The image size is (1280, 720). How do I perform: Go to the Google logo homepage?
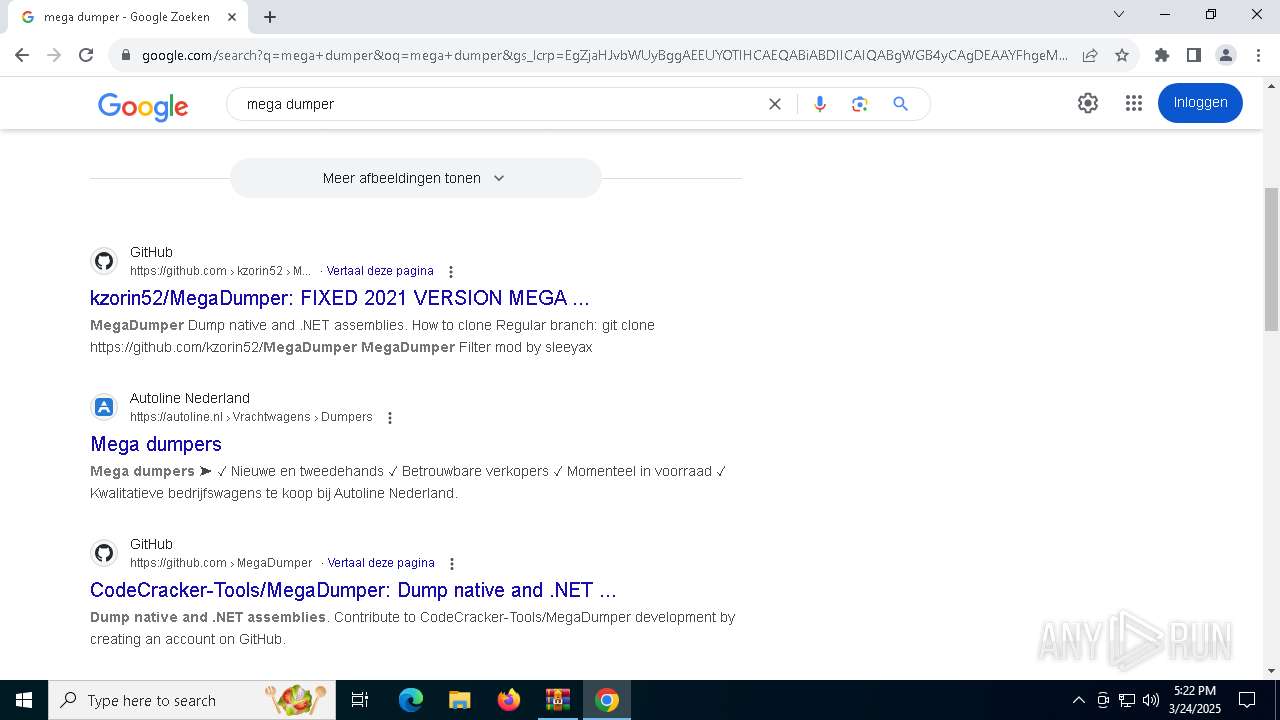point(143,106)
